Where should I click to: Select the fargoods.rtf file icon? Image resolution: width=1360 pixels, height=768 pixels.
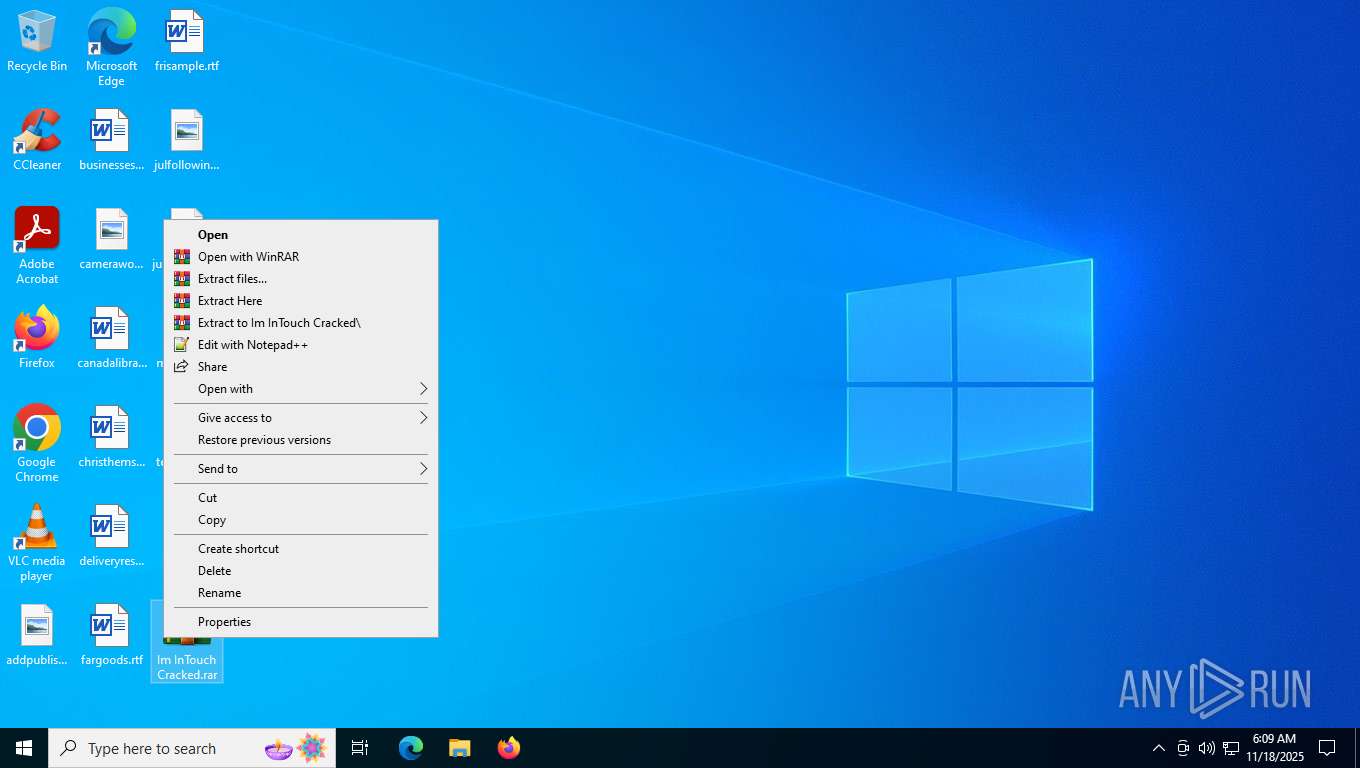(111, 635)
